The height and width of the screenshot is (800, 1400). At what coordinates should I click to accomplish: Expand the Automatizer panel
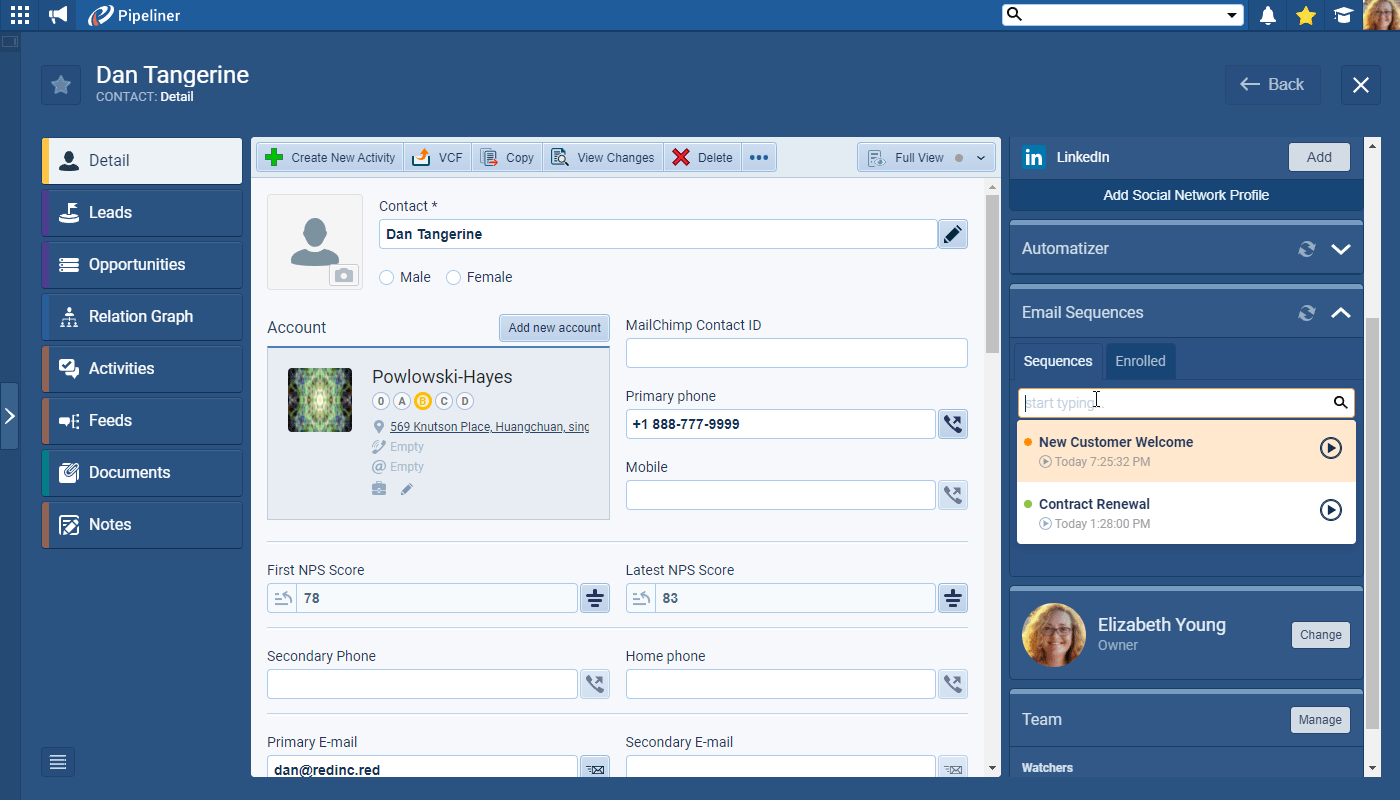click(1341, 249)
